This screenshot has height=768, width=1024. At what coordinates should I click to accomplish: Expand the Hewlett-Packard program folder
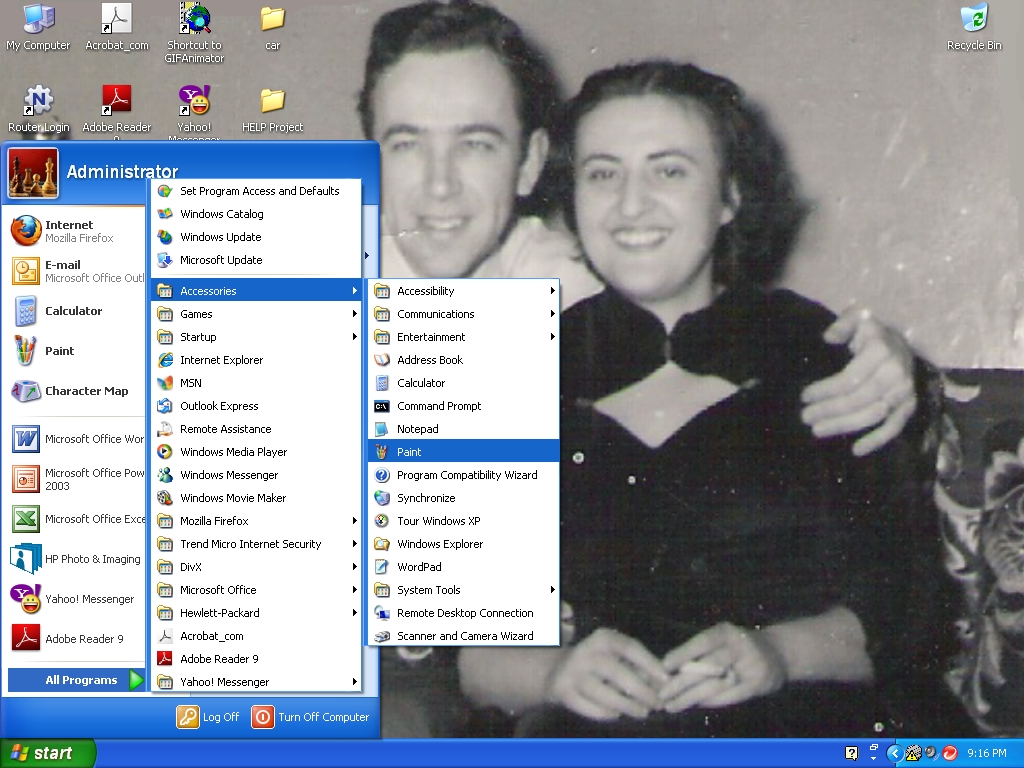[x=257, y=613]
